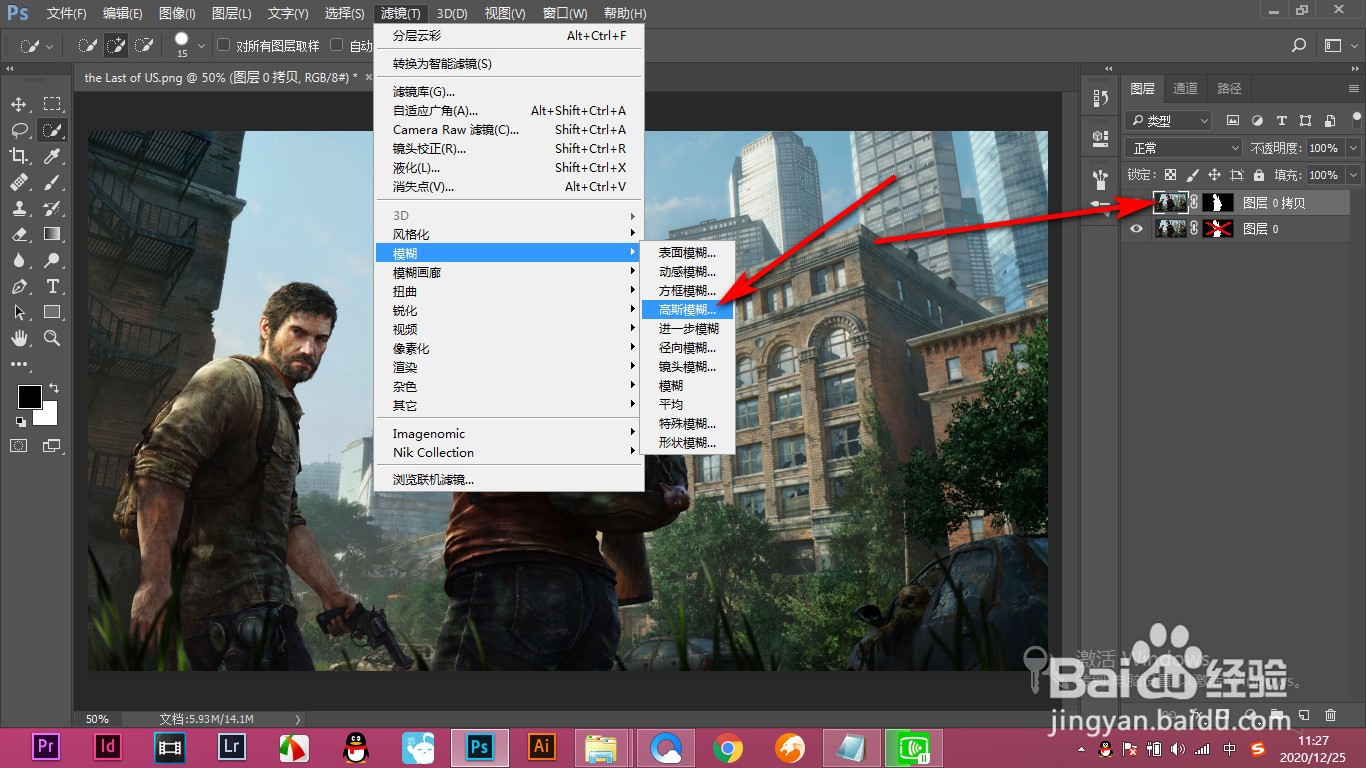Select the Hand tool
Viewport: 1366px width, 768px height.
19,338
